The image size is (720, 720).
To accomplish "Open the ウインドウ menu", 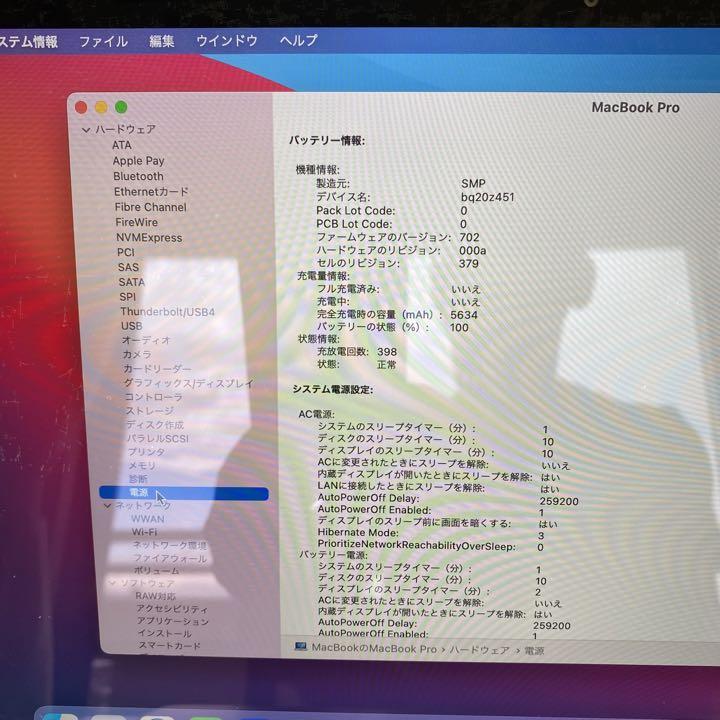I will click(227, 41).
